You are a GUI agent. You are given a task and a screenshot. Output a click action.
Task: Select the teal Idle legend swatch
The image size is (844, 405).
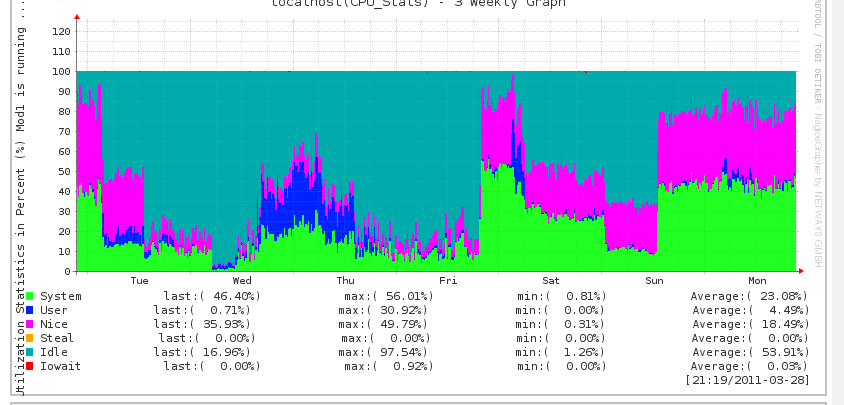pos(30,352)
